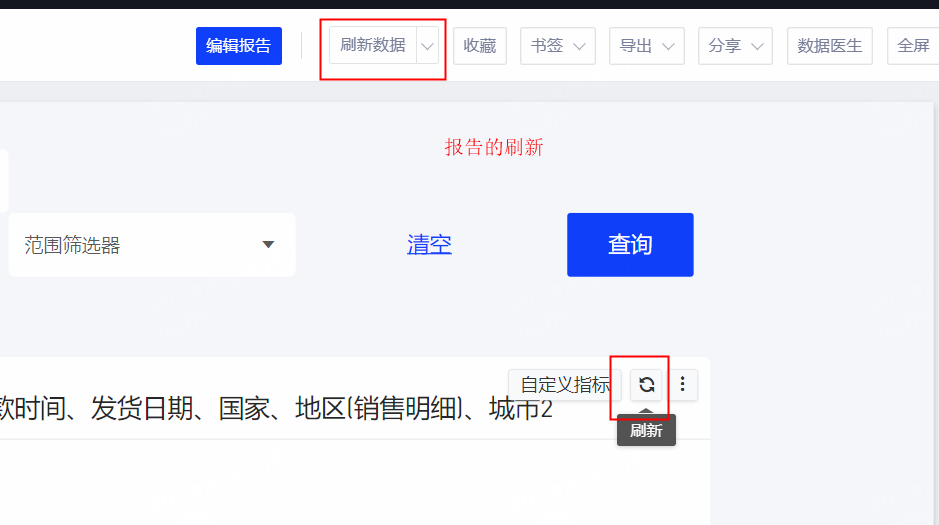The image size is (939, 525).
Task: Open the chart's three-dot more menu
Action: (x=682, y=384)
